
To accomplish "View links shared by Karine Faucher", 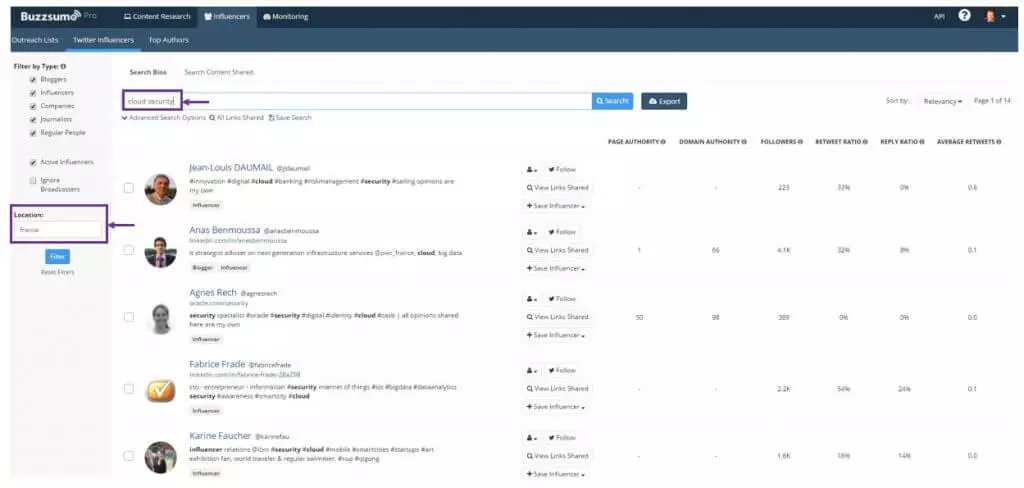I will click(x=557, y=456).
